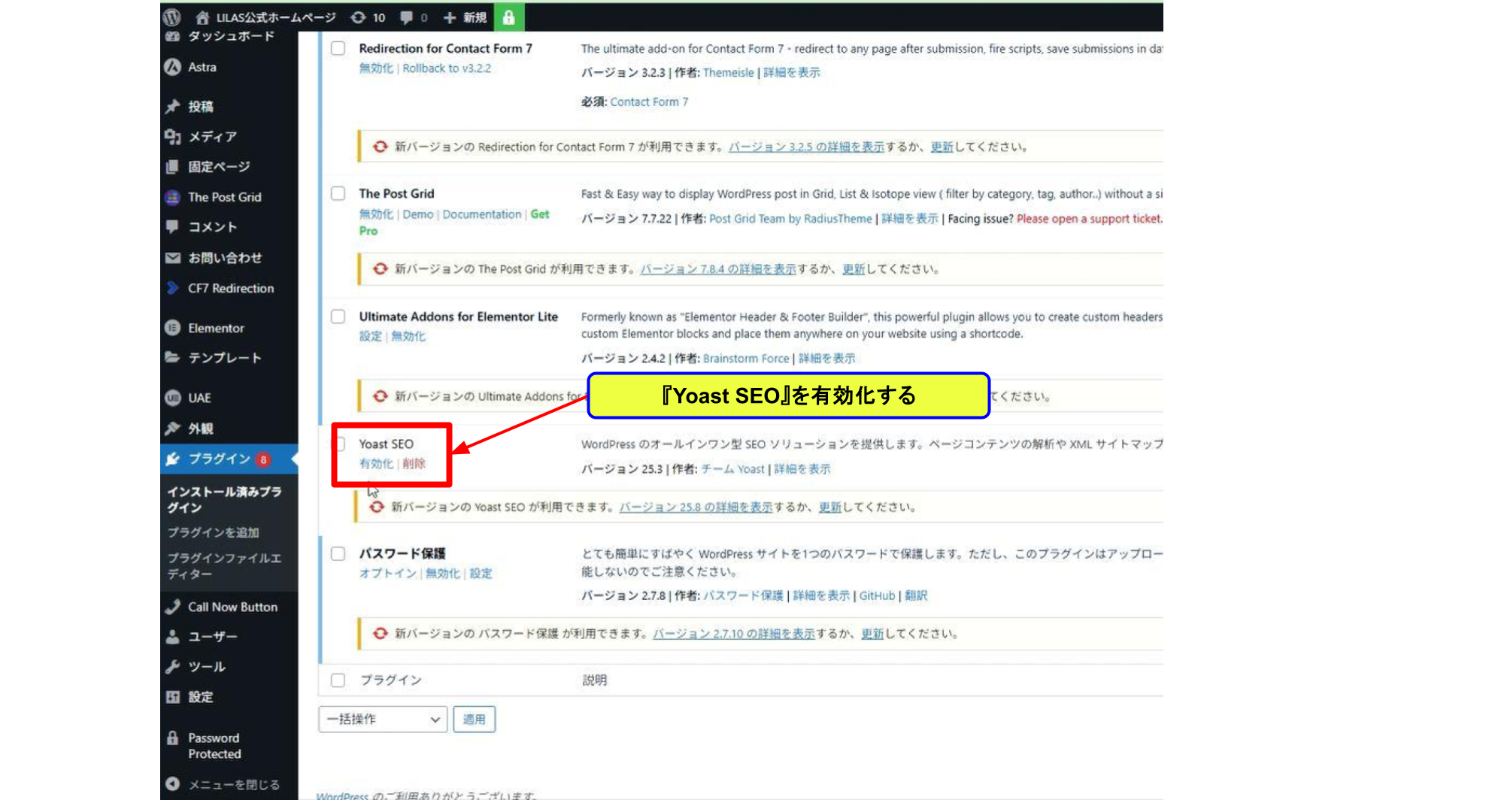Image resolution: width=1489 pixels, height=812 pixels.
Task: Click the updates icon showing 10
Action: point(359,17)
